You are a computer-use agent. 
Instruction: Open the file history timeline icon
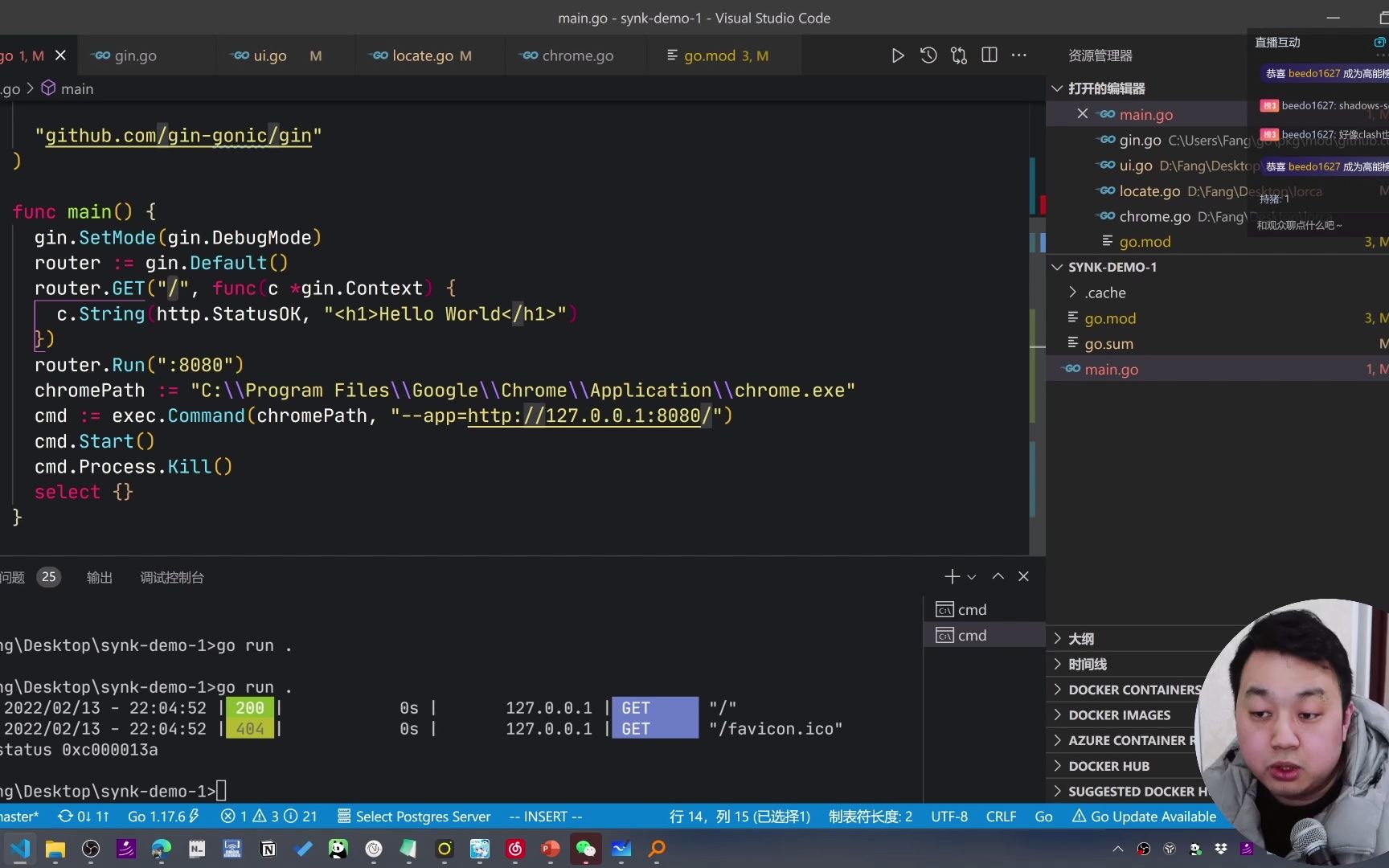coord(928,55)
